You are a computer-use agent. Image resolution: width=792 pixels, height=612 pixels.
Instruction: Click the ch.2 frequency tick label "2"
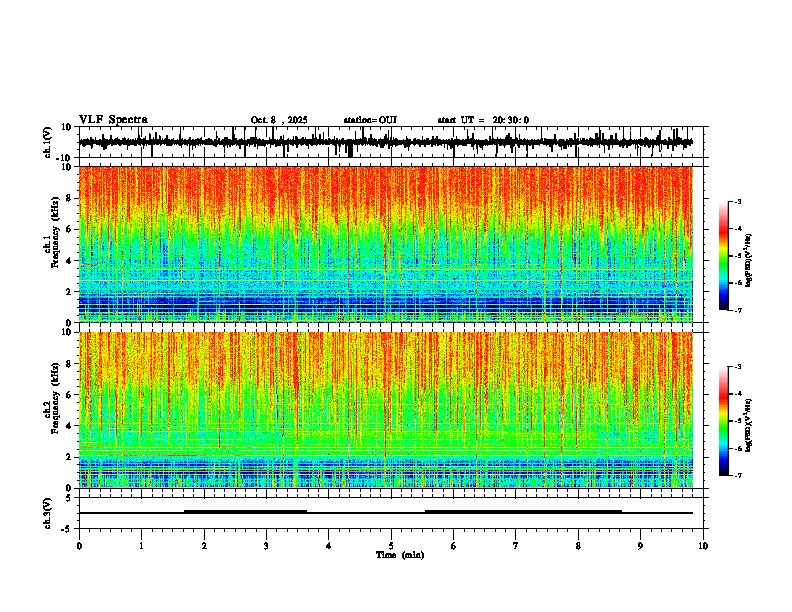point(70,457)
